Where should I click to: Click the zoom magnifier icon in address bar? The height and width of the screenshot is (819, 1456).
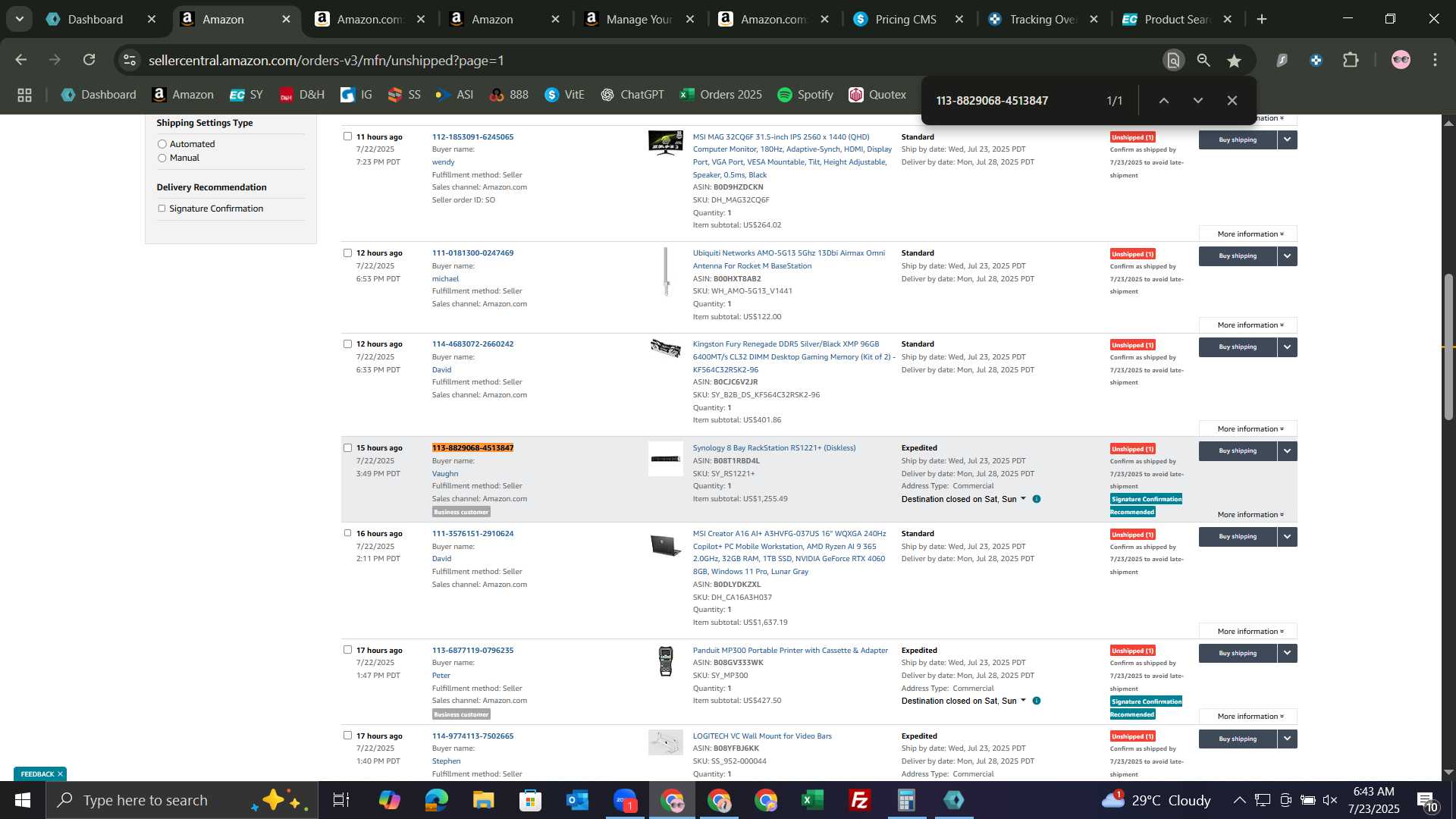(1203, 60)
